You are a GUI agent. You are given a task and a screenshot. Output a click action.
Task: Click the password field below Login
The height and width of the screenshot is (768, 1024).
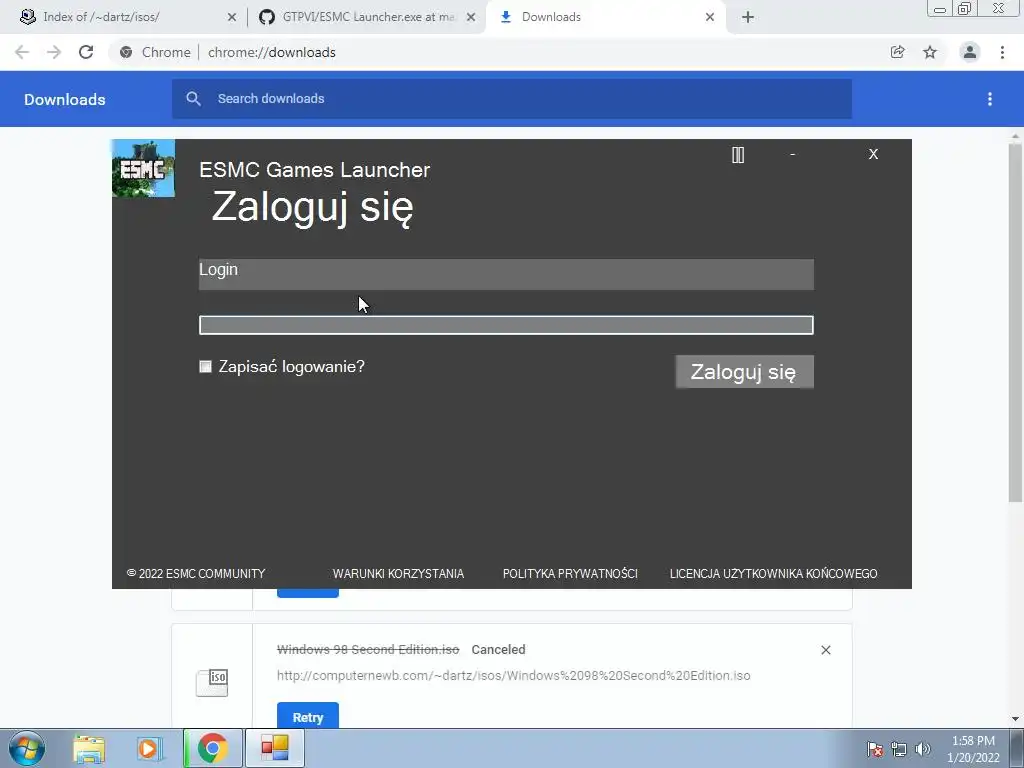point(506,325)
